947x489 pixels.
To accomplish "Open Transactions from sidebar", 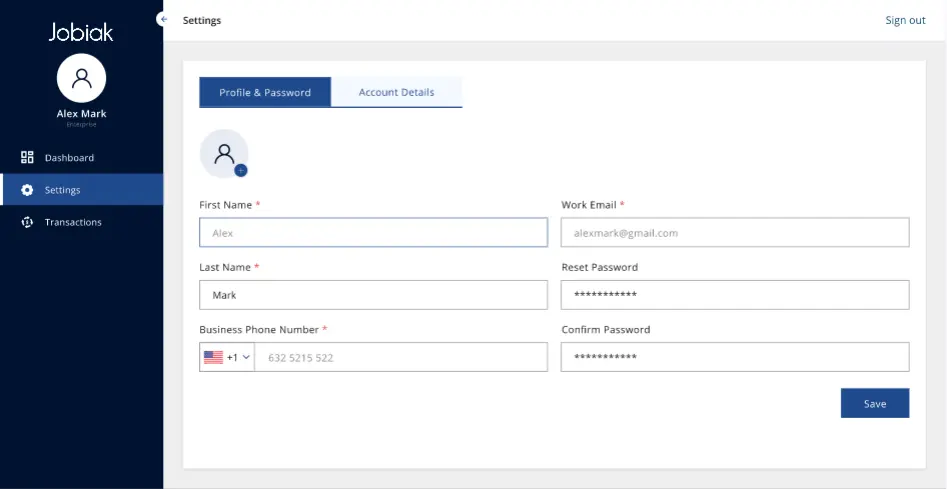I will coord(82,222).
